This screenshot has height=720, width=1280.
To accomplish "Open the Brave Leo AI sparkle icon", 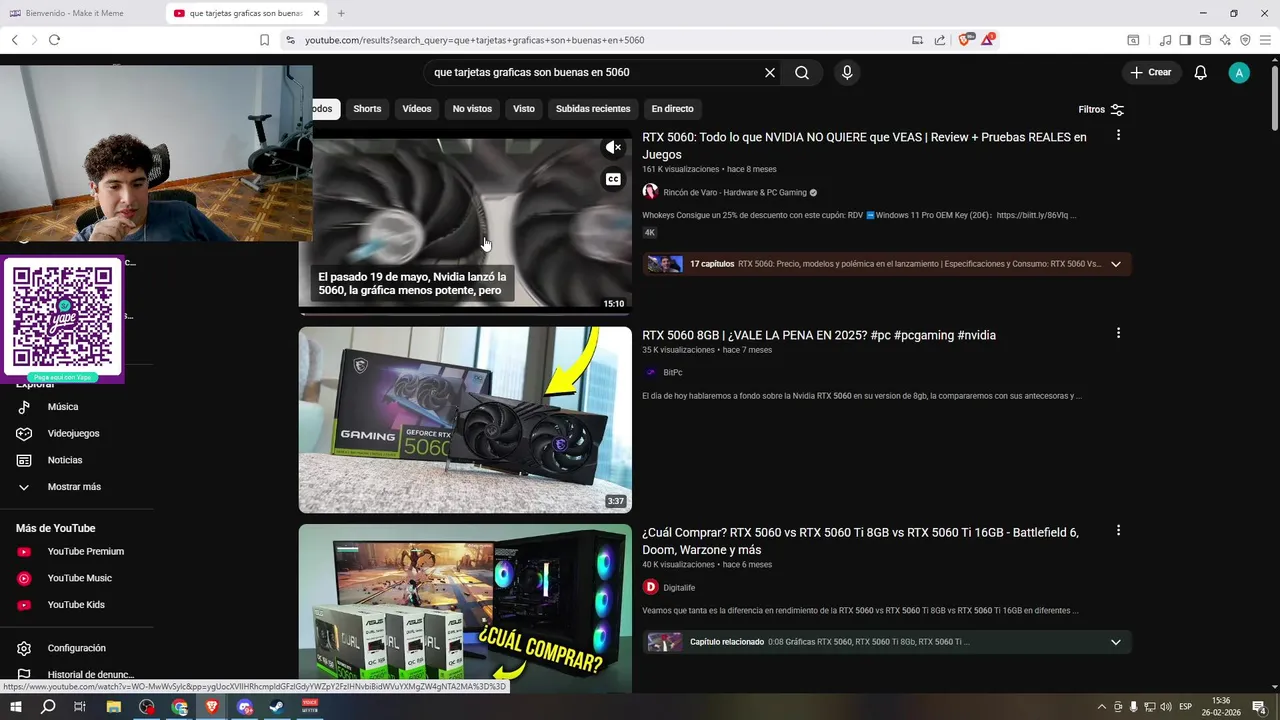I will click(x=1225, y=40).
